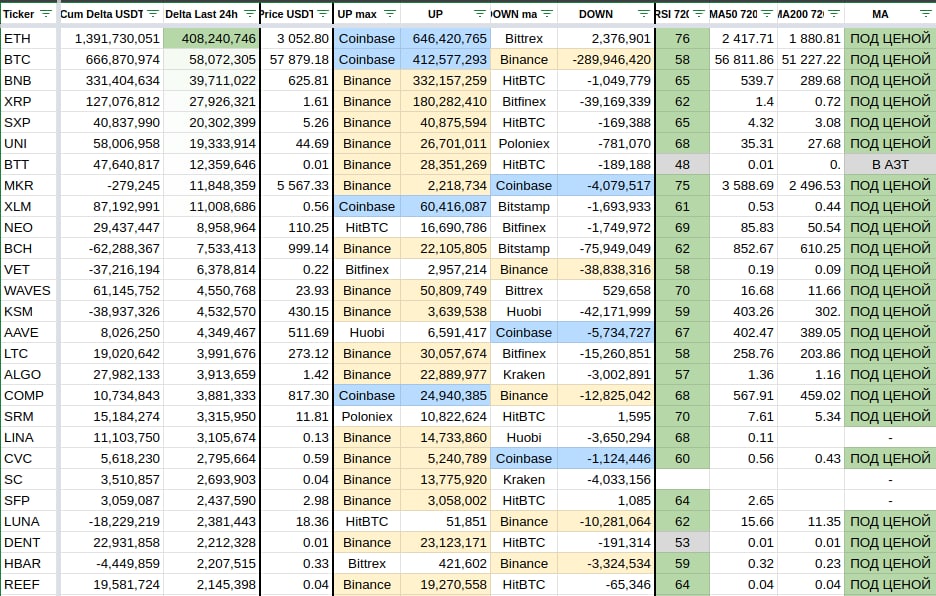Click Bitstamp cell in XLM row
This screenshot has height=596, width=936.
coord(524,207)
